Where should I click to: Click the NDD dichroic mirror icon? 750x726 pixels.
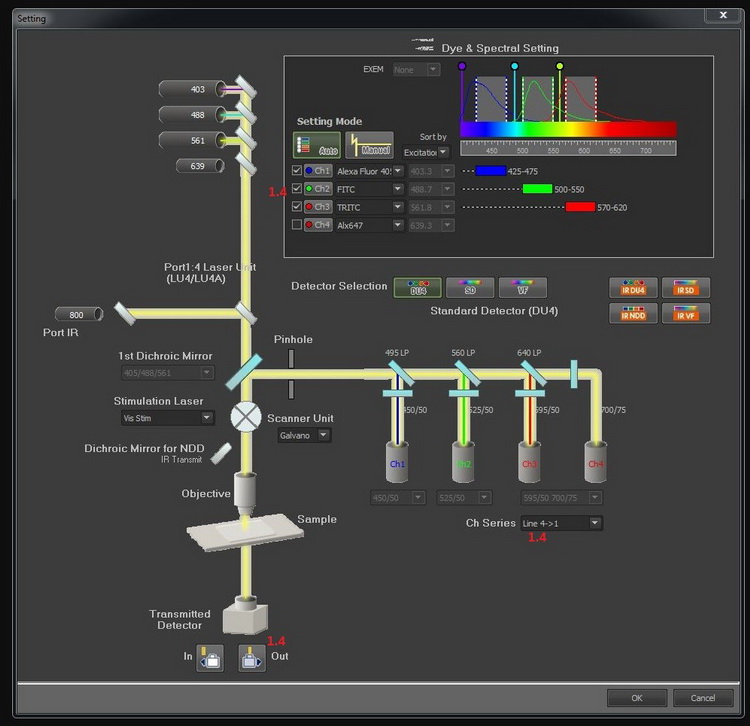[x=221, y=453]
